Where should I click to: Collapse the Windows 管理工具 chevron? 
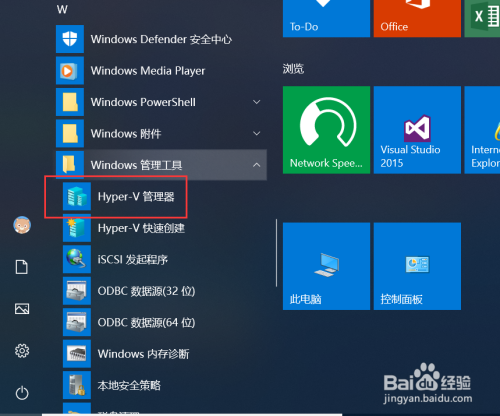[x=256, y=165]
